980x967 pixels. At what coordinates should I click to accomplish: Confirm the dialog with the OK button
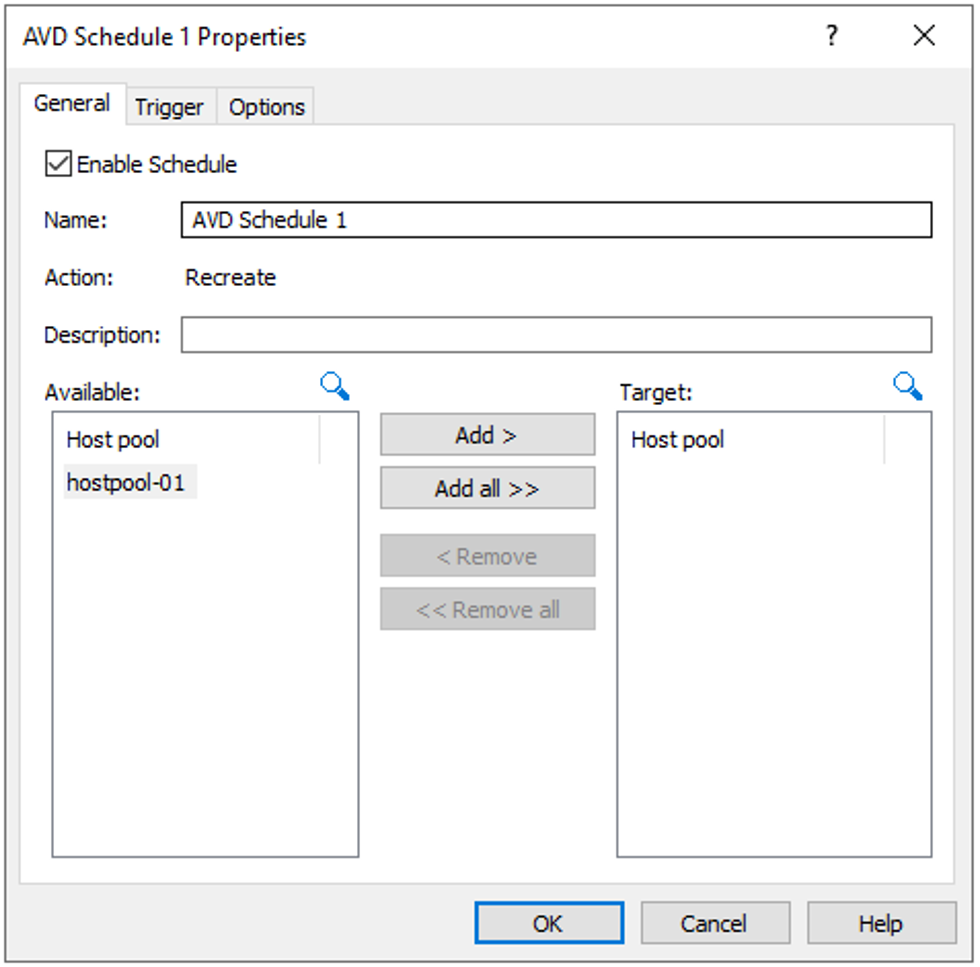pyautogui.click(x=549, y=923)
